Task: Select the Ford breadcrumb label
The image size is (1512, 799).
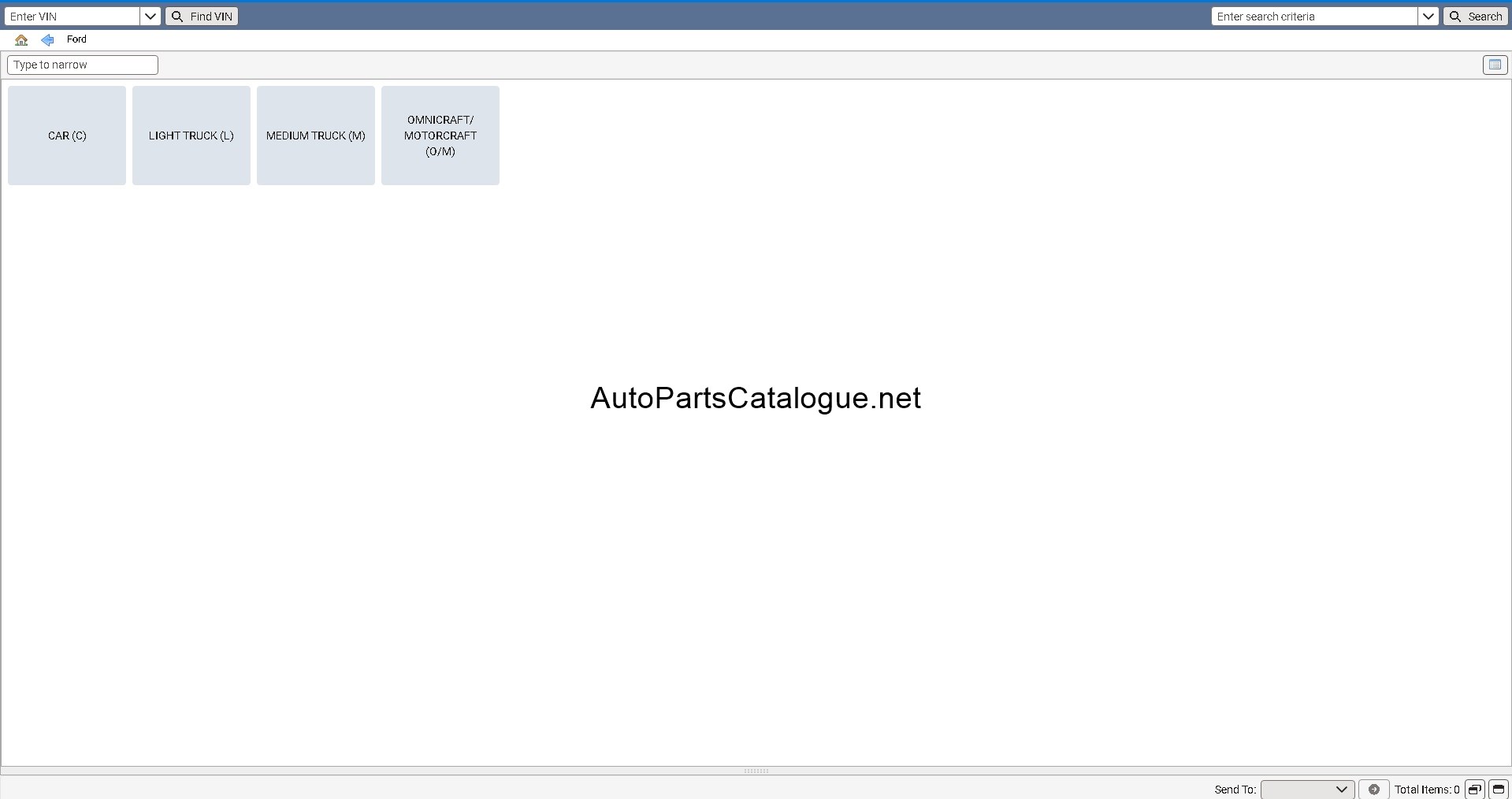Action: (x=76, y=39)
